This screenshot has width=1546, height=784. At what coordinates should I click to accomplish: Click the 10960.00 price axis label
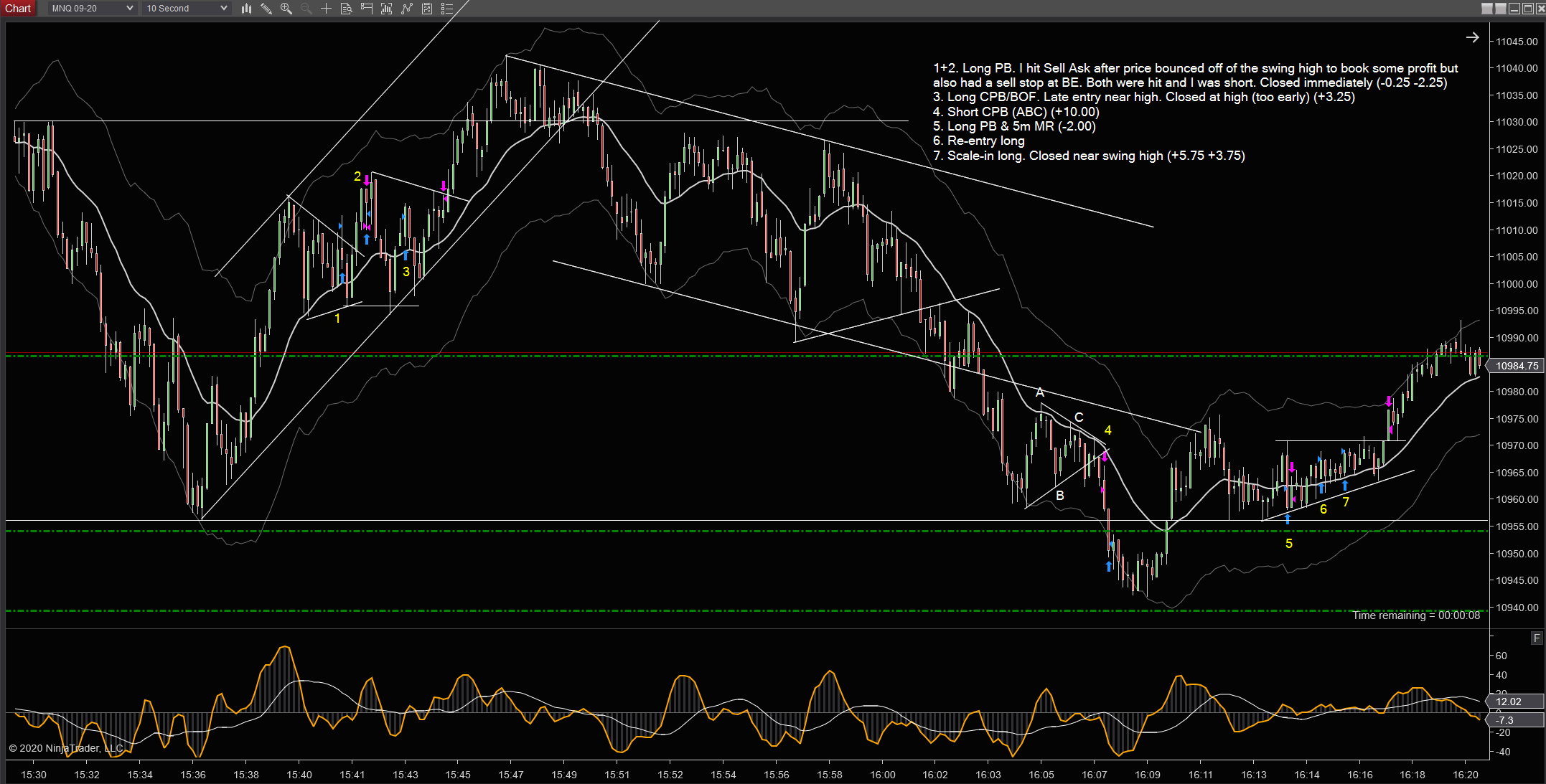pos(1517,499)
